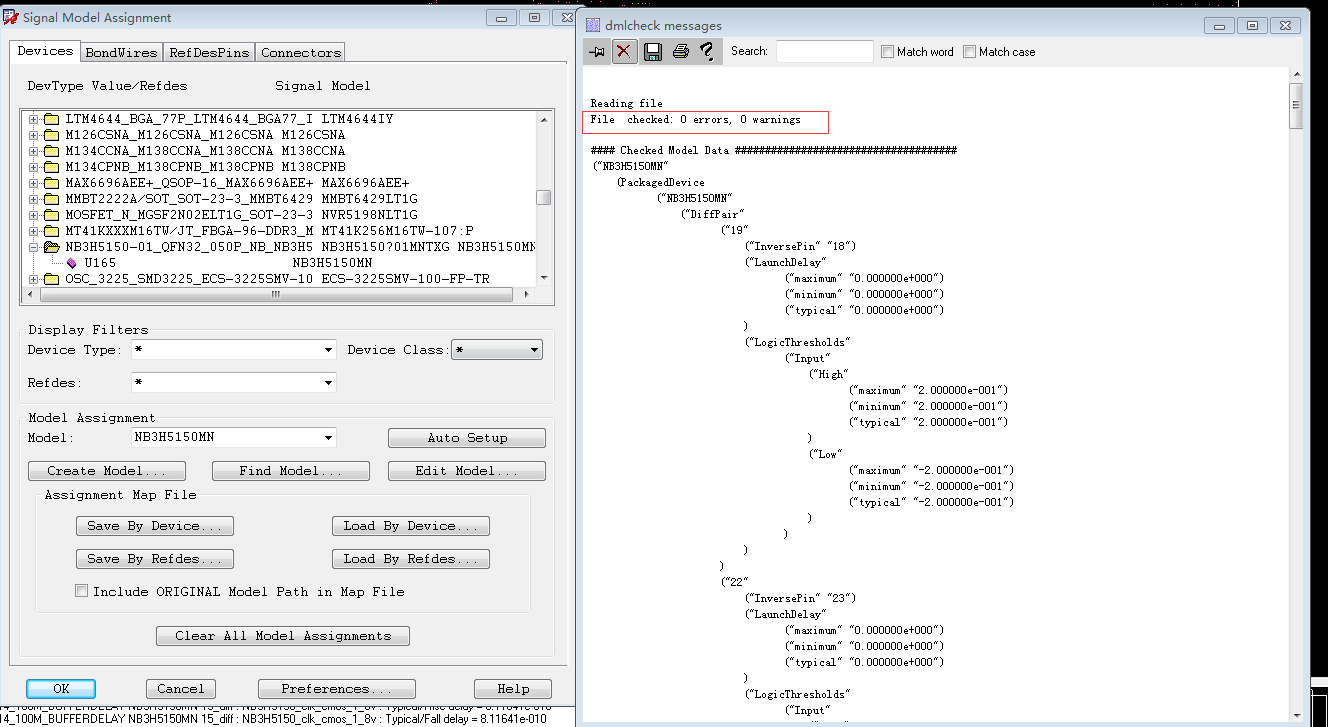Click the Save By Refdes... button
The height and width of the screenshot is (727, 1328).
(x=155, y=559)
